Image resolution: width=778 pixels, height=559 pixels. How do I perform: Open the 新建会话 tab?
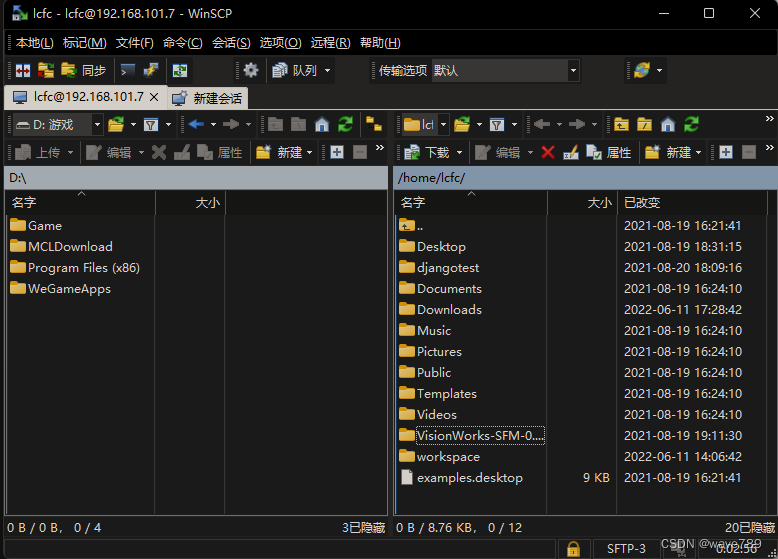207,98
